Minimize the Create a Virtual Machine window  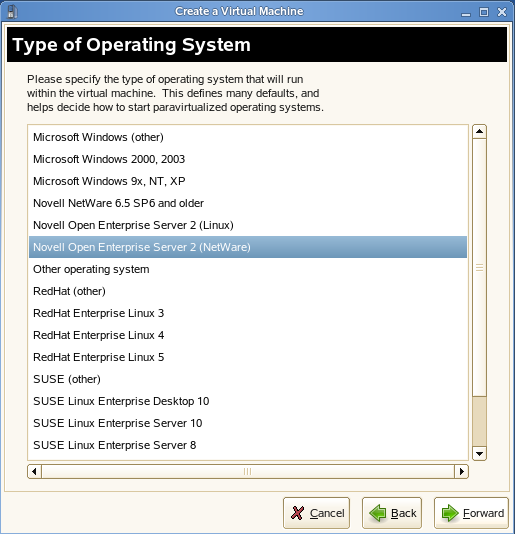466,13
